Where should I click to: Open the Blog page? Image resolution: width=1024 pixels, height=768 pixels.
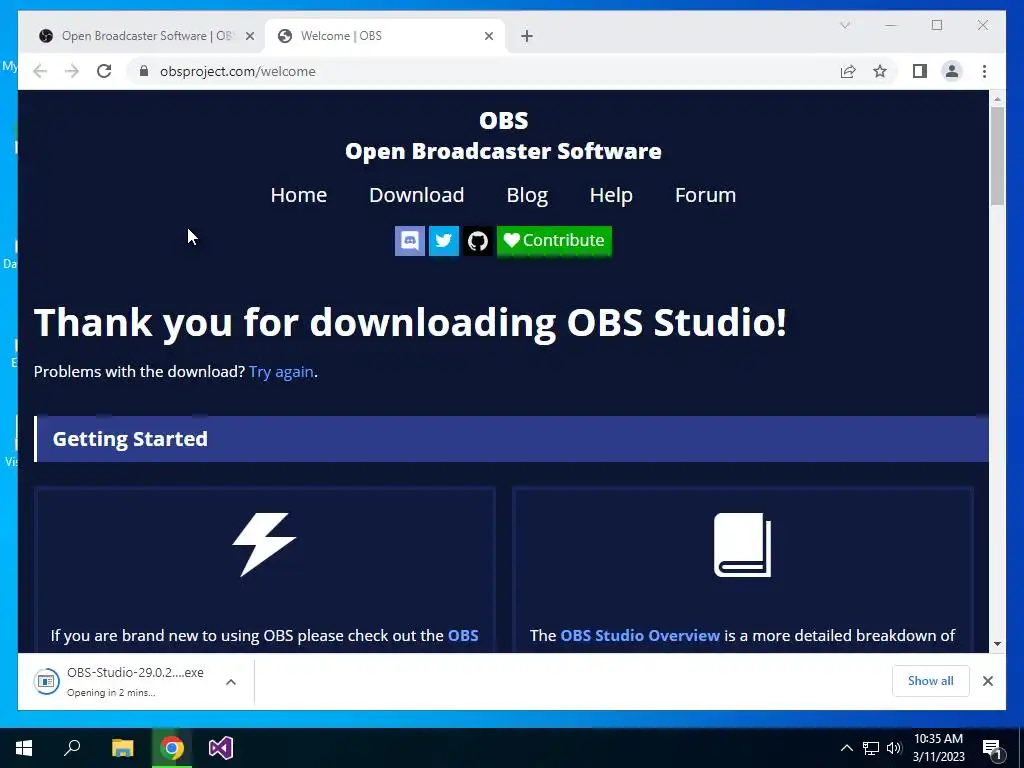click(x=527, y=195)
